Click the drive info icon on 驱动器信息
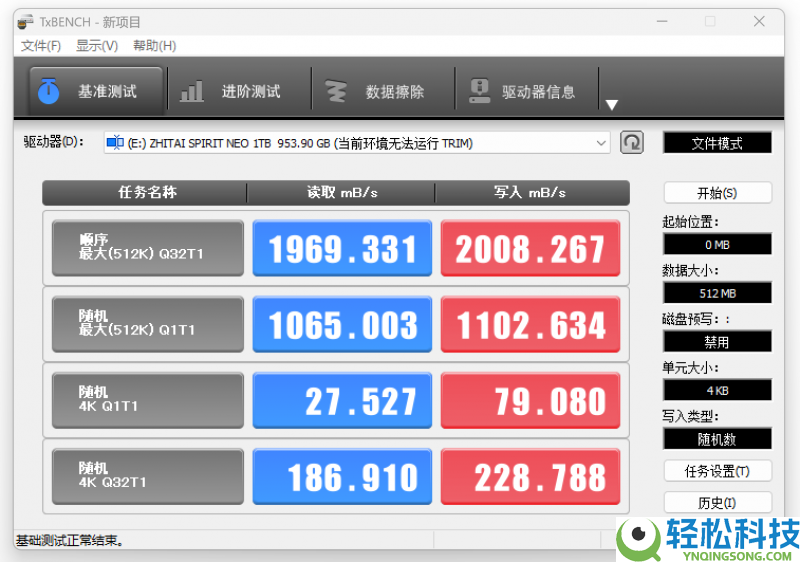Viewport: 800px width, 562px height. tap(480, 91)
